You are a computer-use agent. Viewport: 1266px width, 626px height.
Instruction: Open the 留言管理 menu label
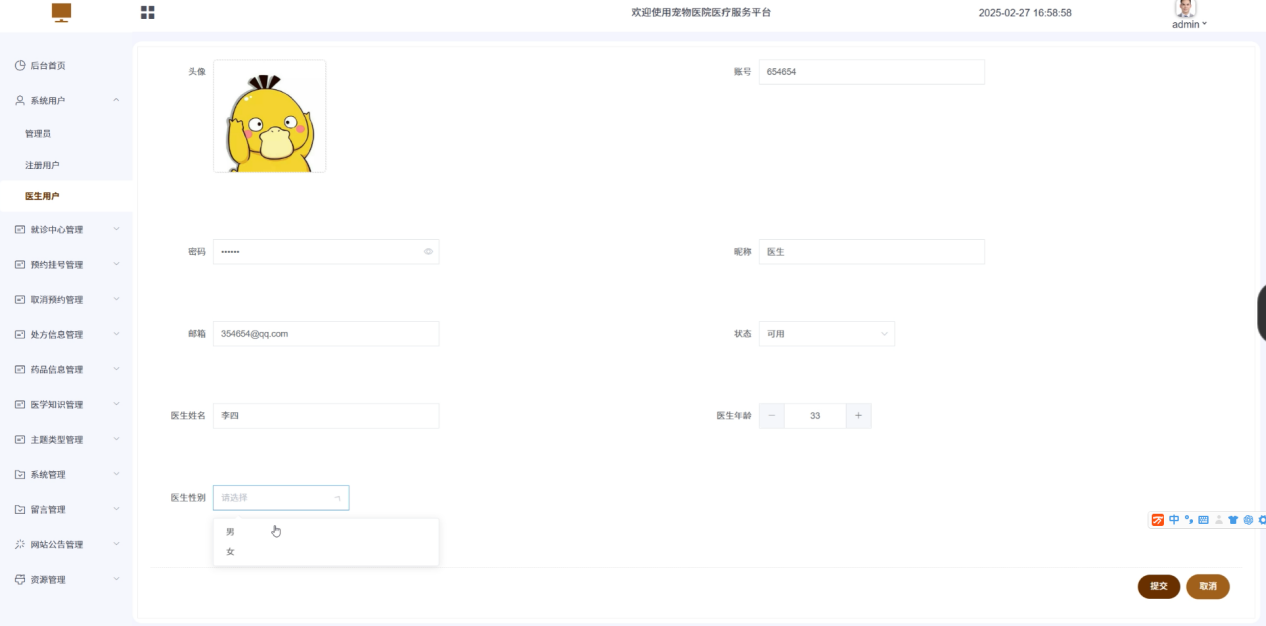point(48,510)
